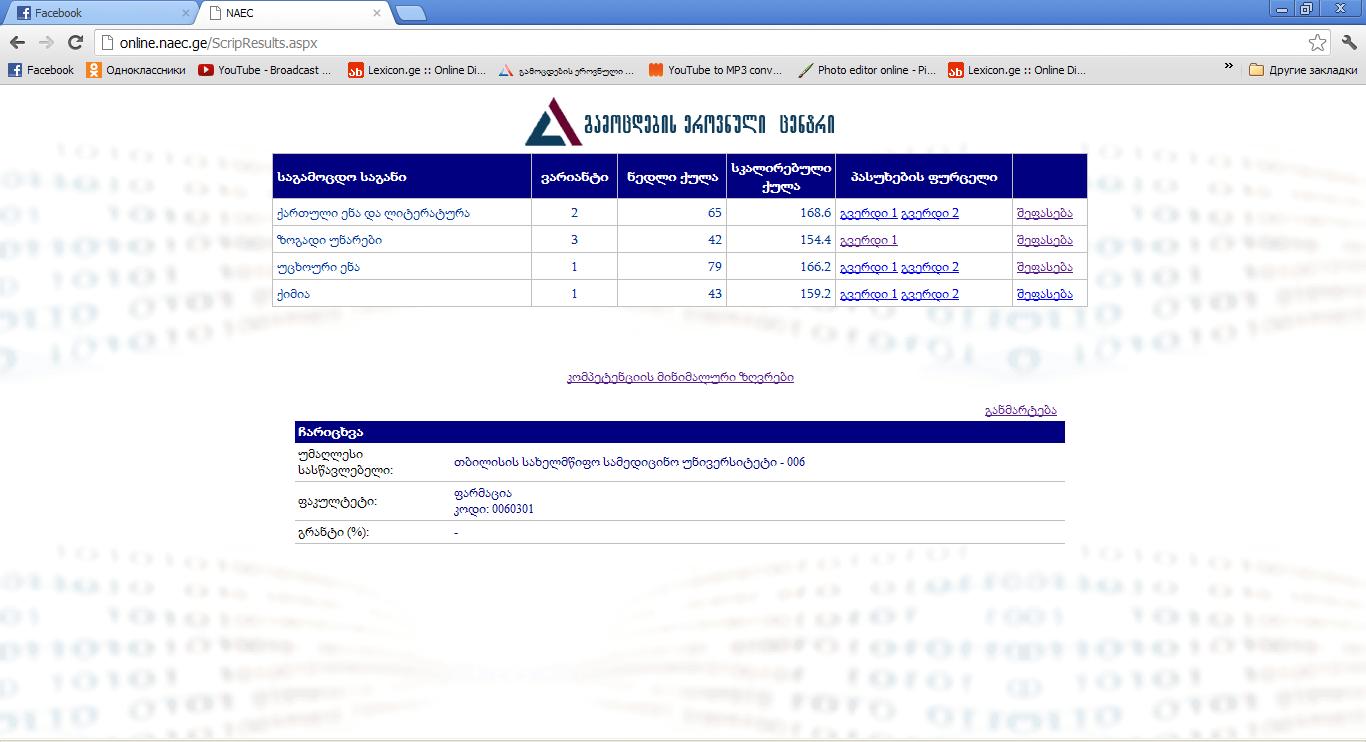This screenshot has width=1366, height=742.
Task: Click შეფასება for უცხოური ენა row
Action: tap(1044, 267)
